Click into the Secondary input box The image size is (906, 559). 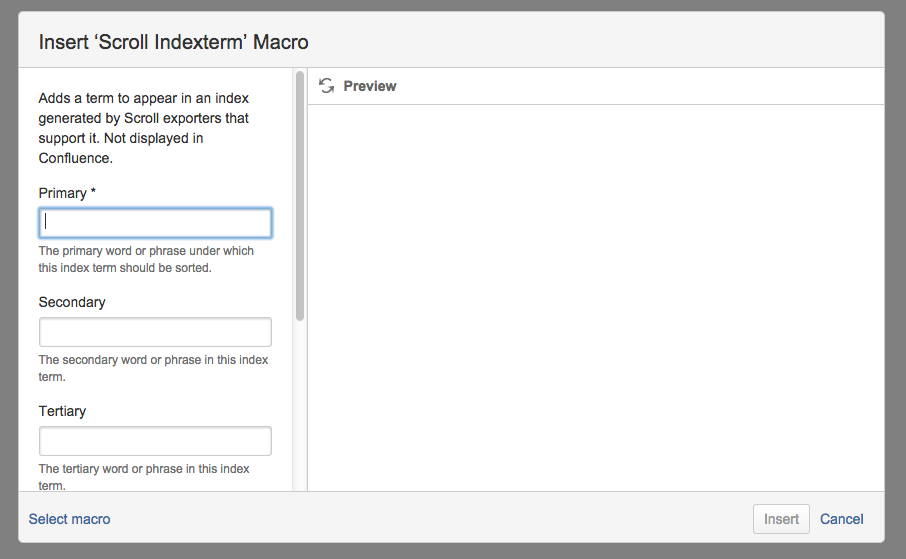[x=155, y=332]
